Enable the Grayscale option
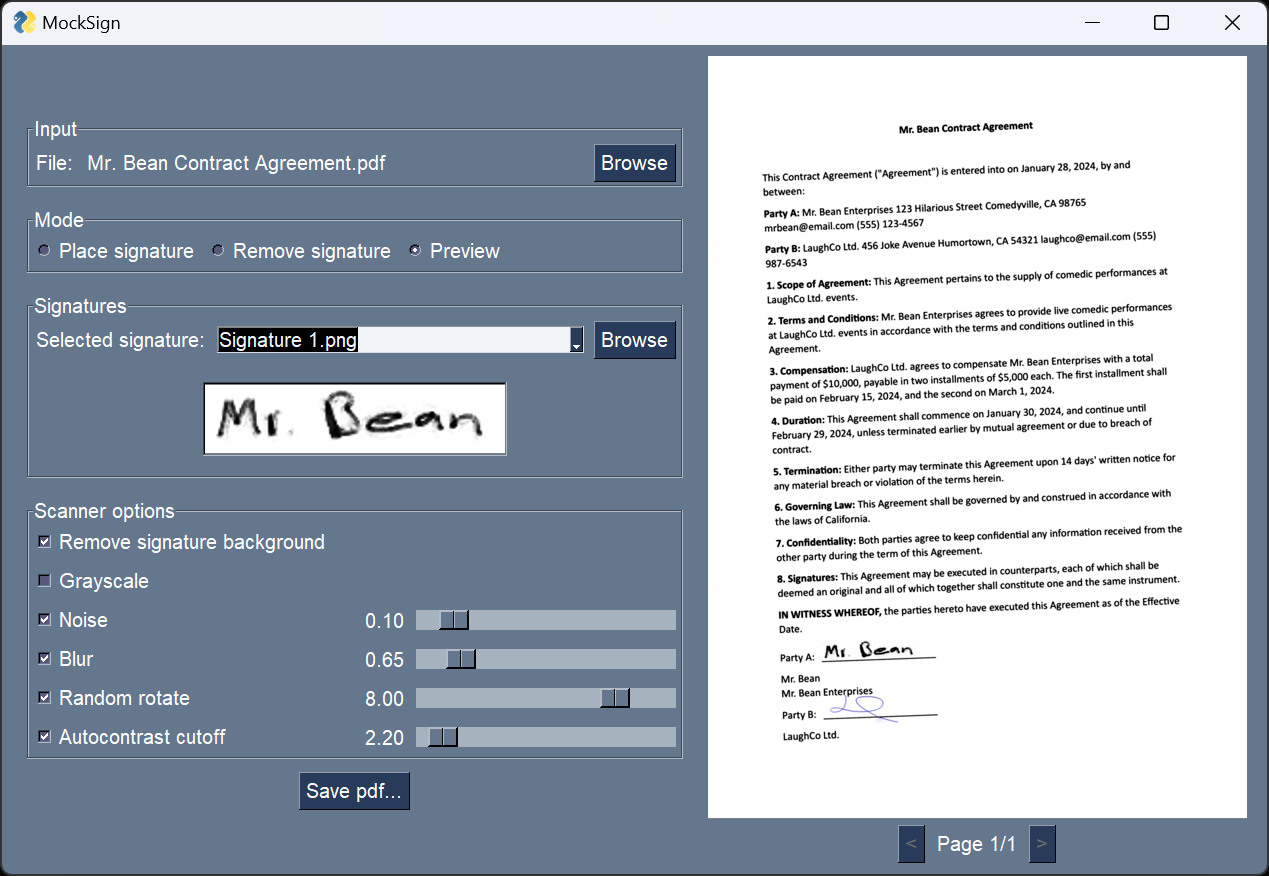 (x=44, y=581)
